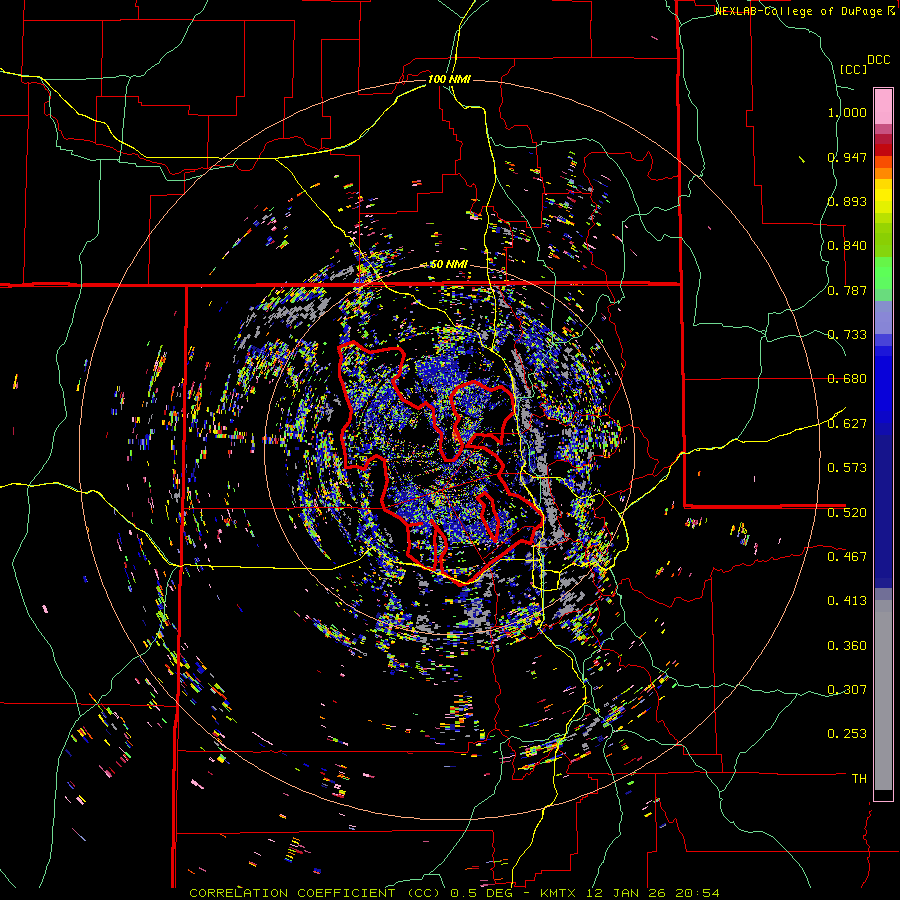This screenshot has height=900, width=900.
Task: Click the 0.627 scale value
Action: click(847, 424)
